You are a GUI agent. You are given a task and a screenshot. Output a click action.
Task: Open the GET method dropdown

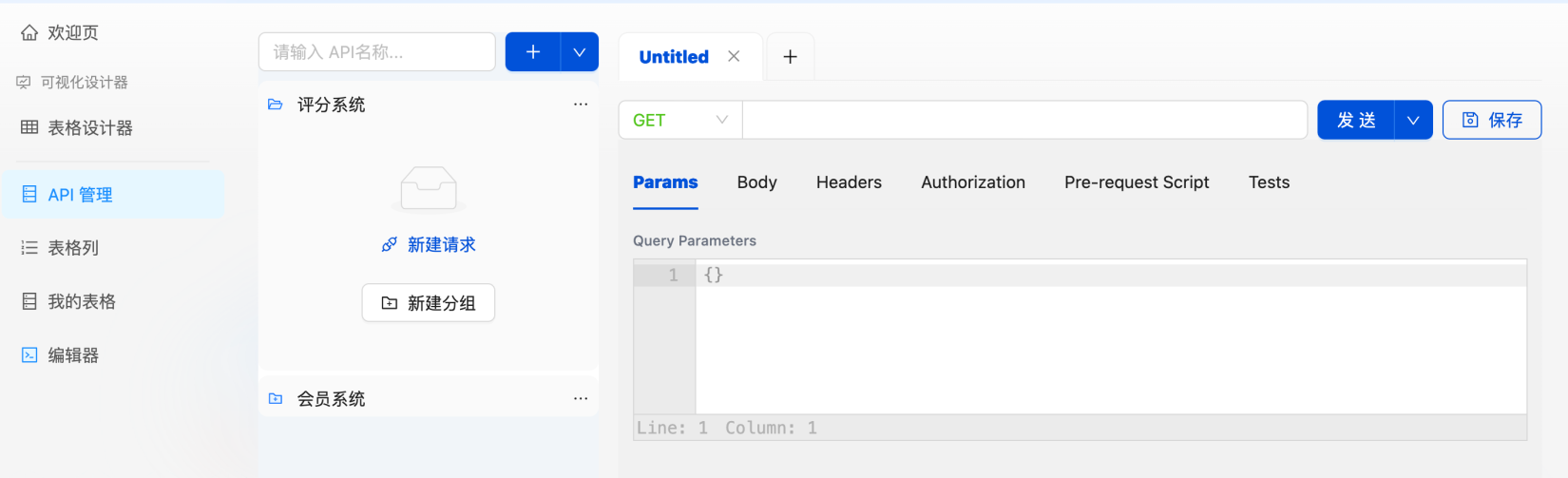coord(680,120)
